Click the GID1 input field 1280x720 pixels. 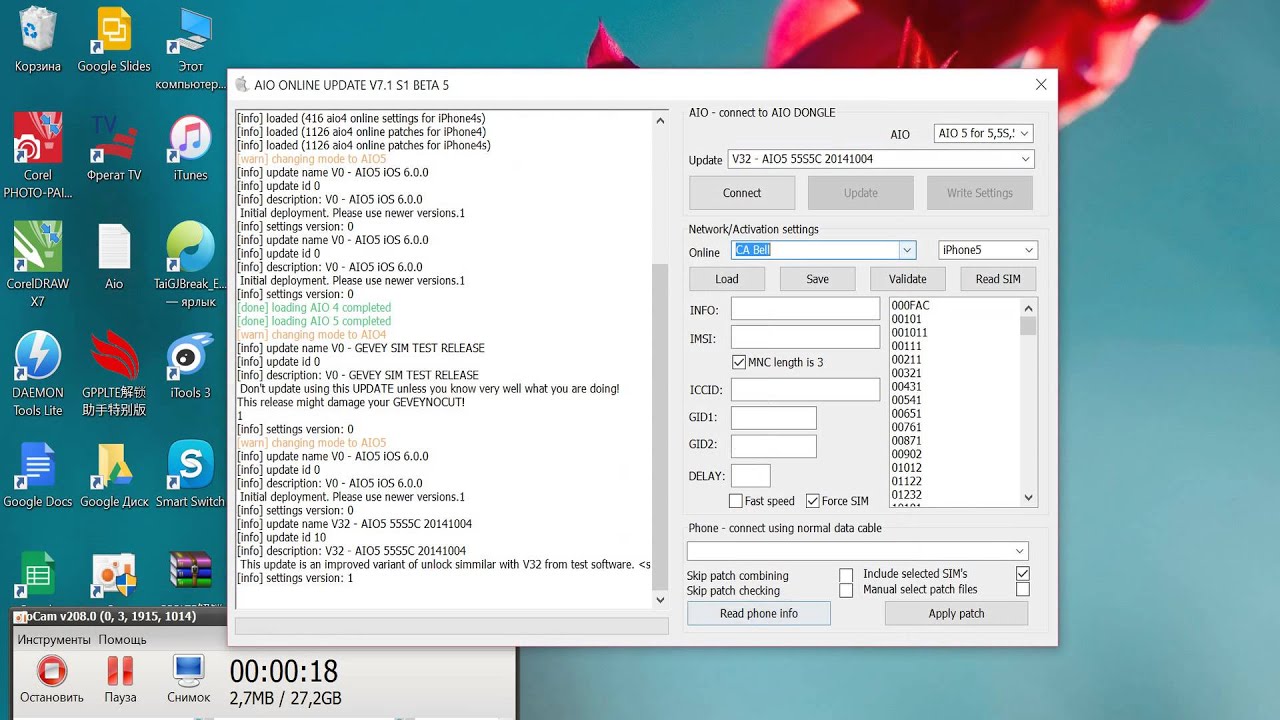tap(774, 418)
